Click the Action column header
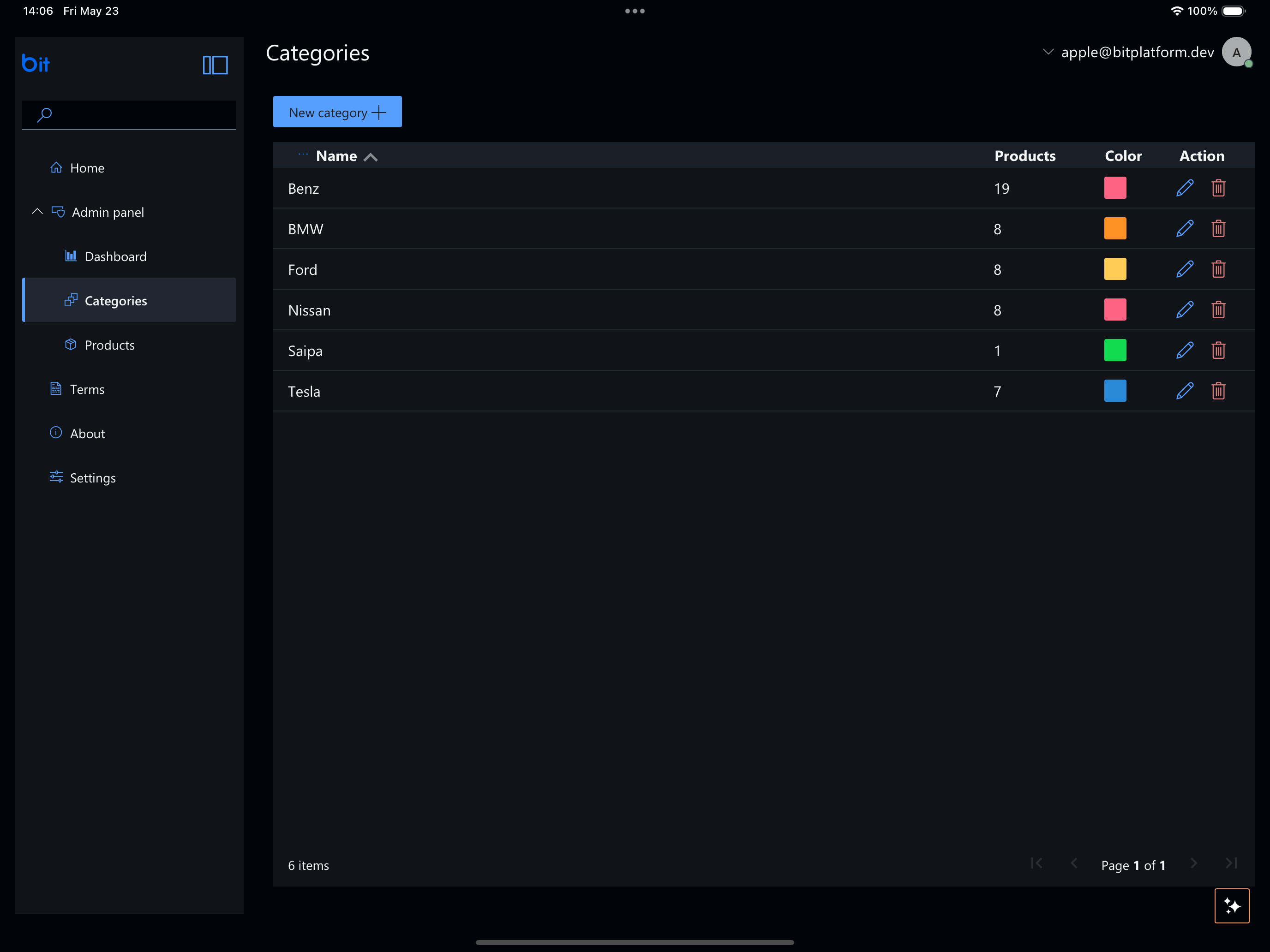 [x=1202, y=156]
